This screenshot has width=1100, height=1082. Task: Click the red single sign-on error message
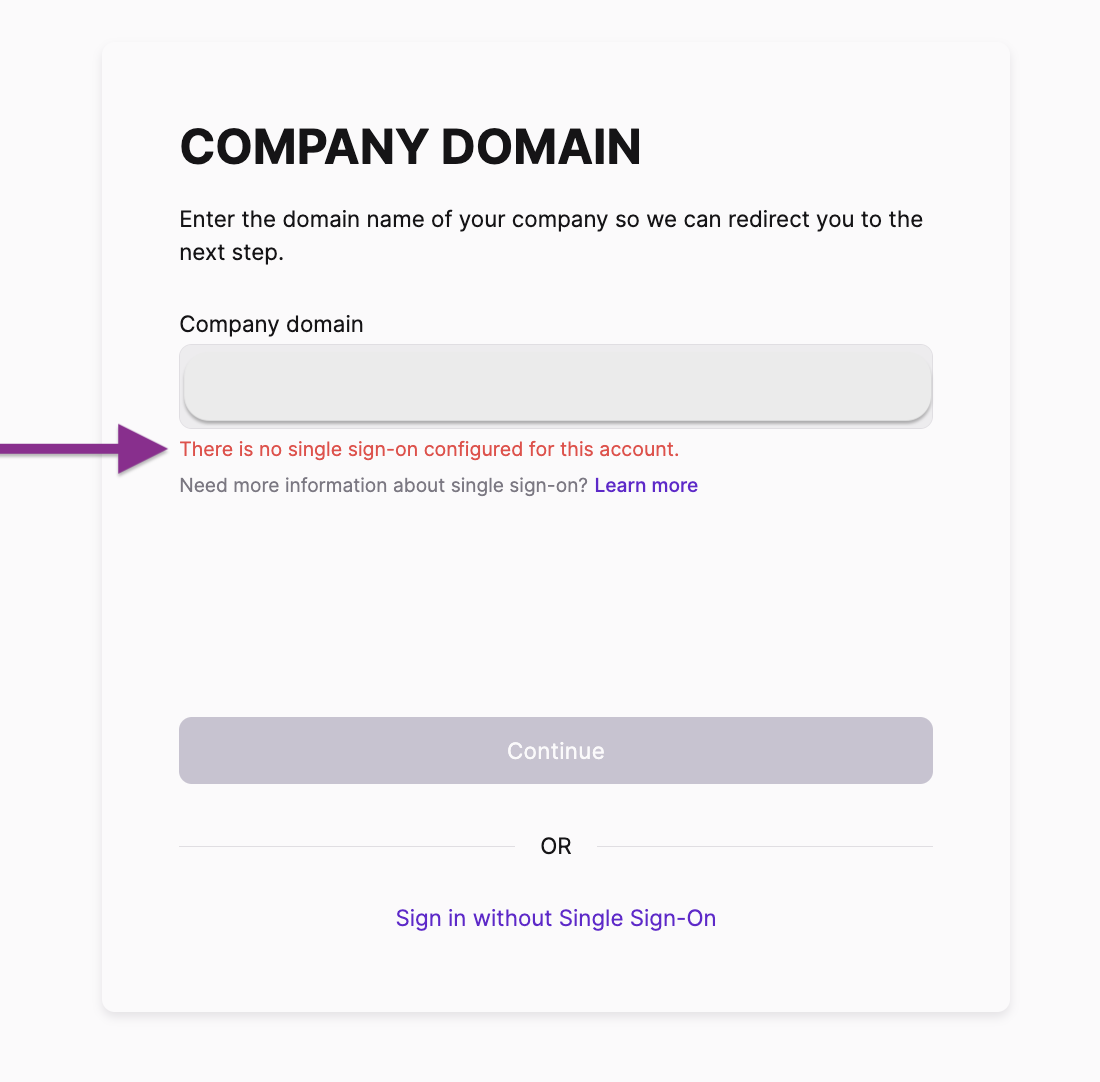pos(429,449)
